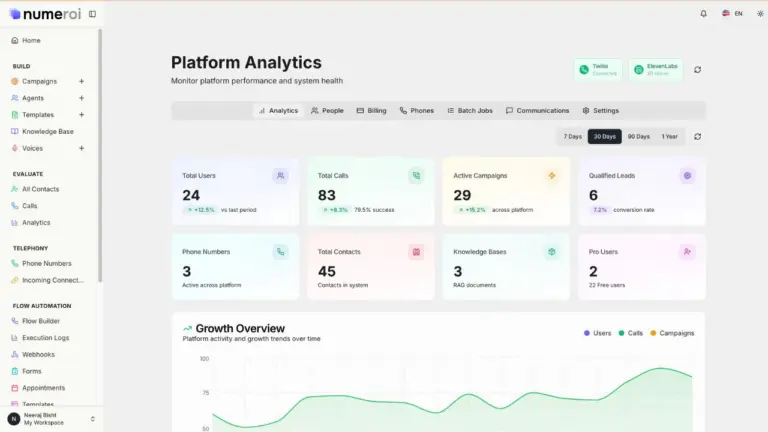768x432 pixels.
Task: Open the Batch Jobs tab
Action: point(469,111)
